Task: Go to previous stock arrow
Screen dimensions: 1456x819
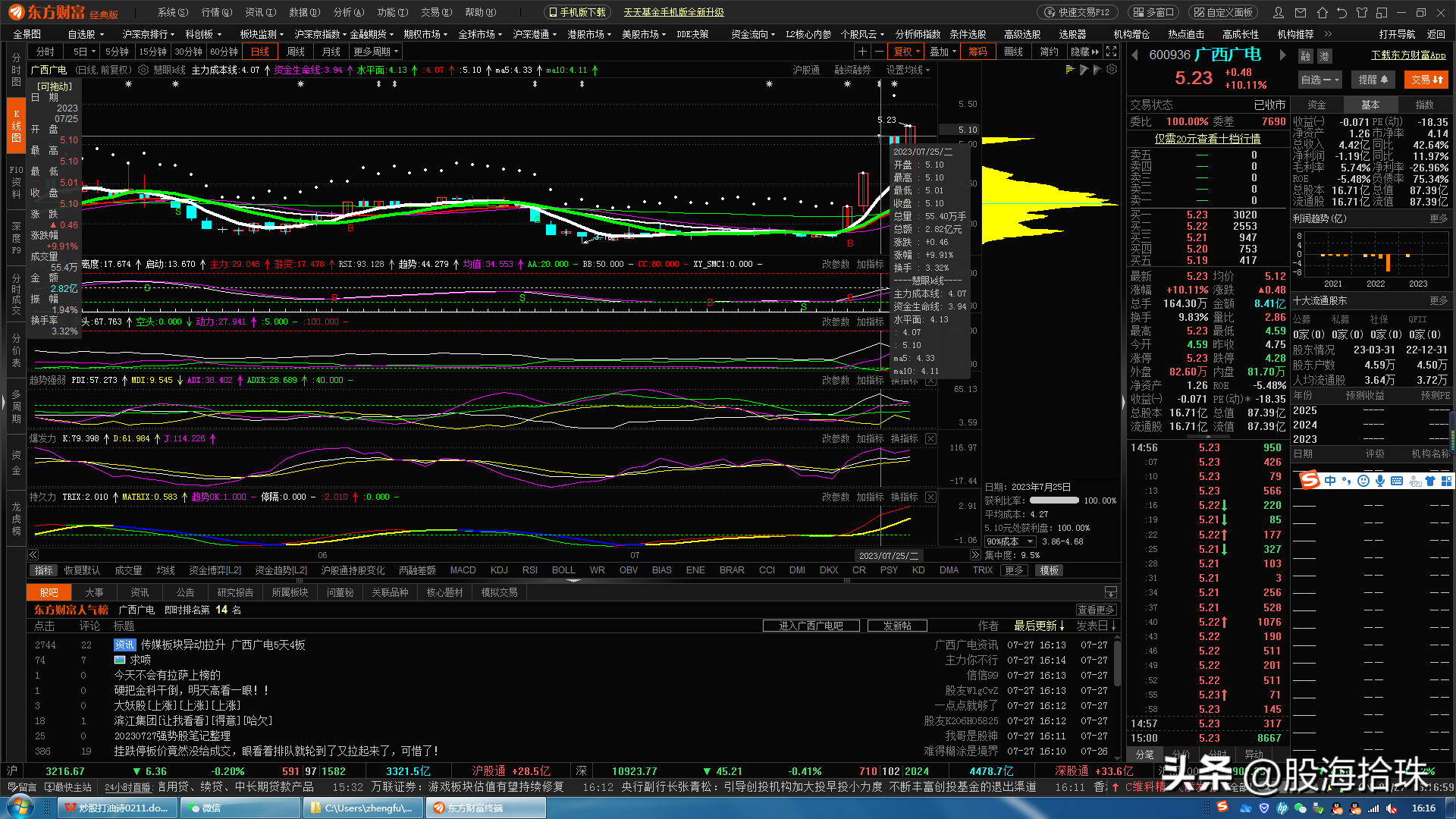Action: [x=1135, y=55]
